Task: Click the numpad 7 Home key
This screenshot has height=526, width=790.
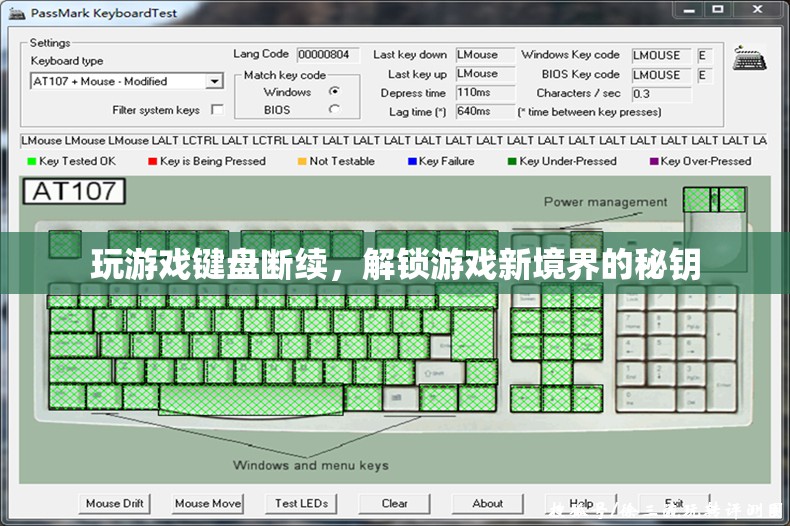Action: pos(631,323)
